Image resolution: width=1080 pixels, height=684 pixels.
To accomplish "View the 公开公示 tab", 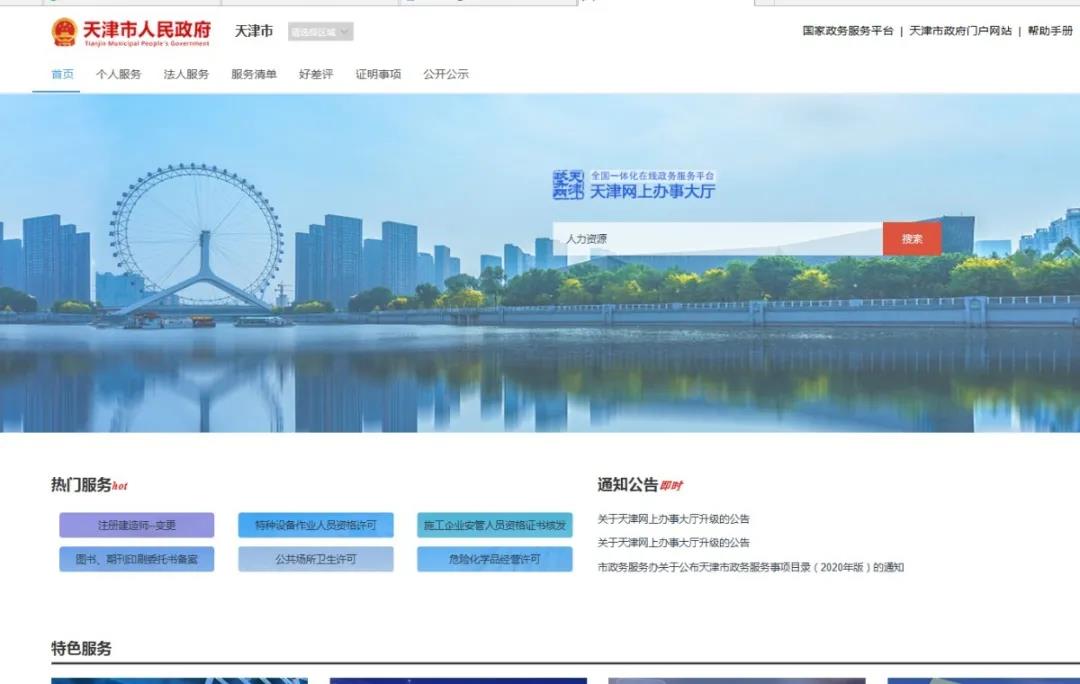I will (x=446, y=74).
